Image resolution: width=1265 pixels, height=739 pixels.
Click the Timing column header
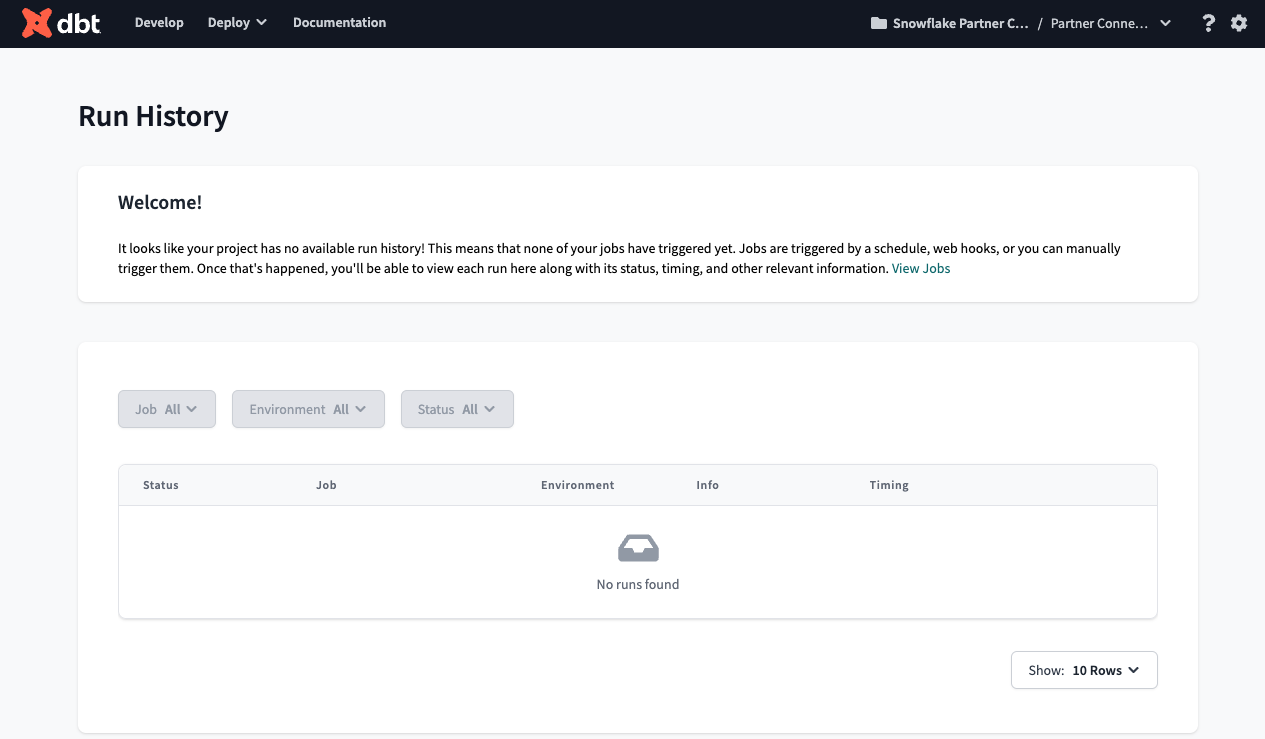(889, 485)
